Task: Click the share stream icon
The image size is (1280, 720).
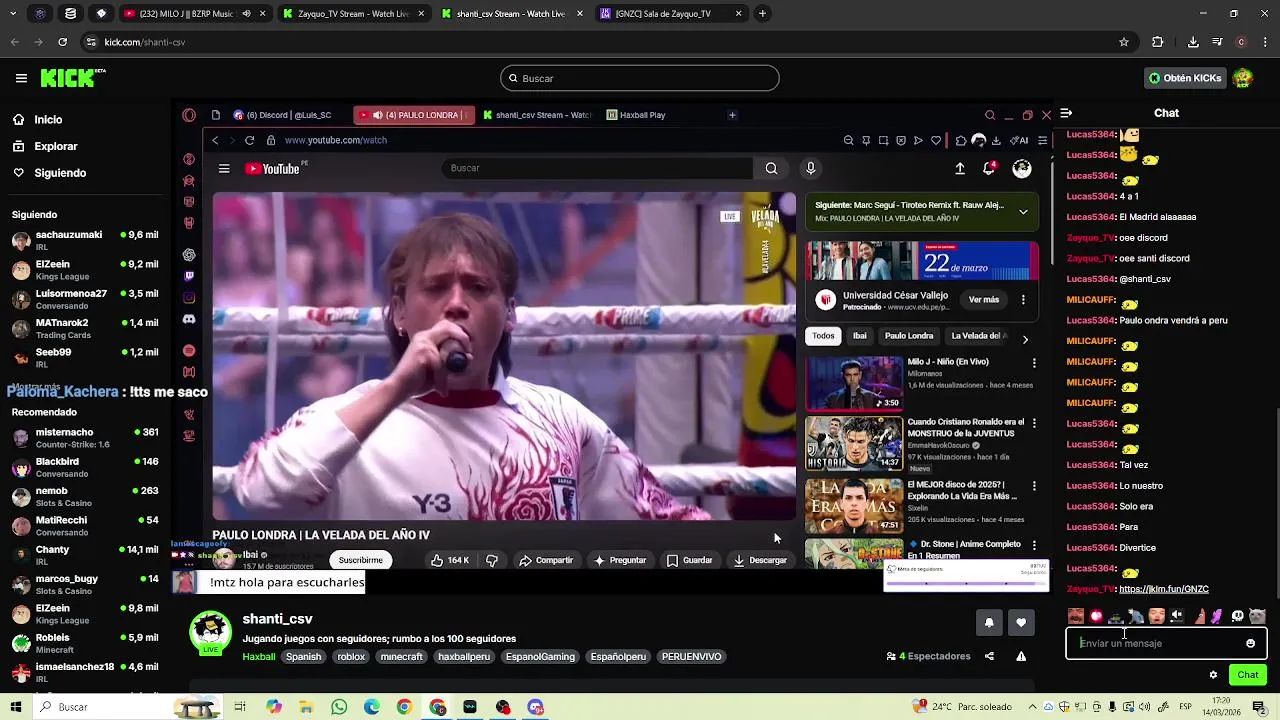Action: point(989,656)
